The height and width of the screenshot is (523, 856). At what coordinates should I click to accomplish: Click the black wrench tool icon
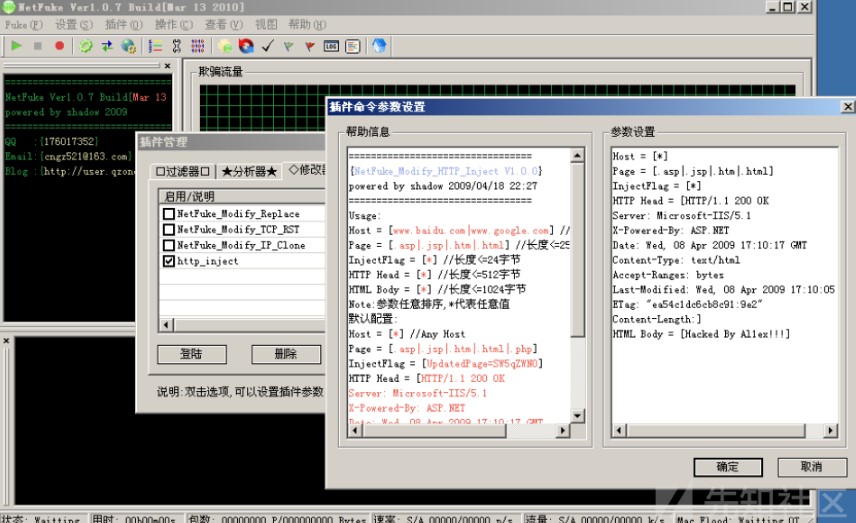pyautogui.click(x=176, y=46)
